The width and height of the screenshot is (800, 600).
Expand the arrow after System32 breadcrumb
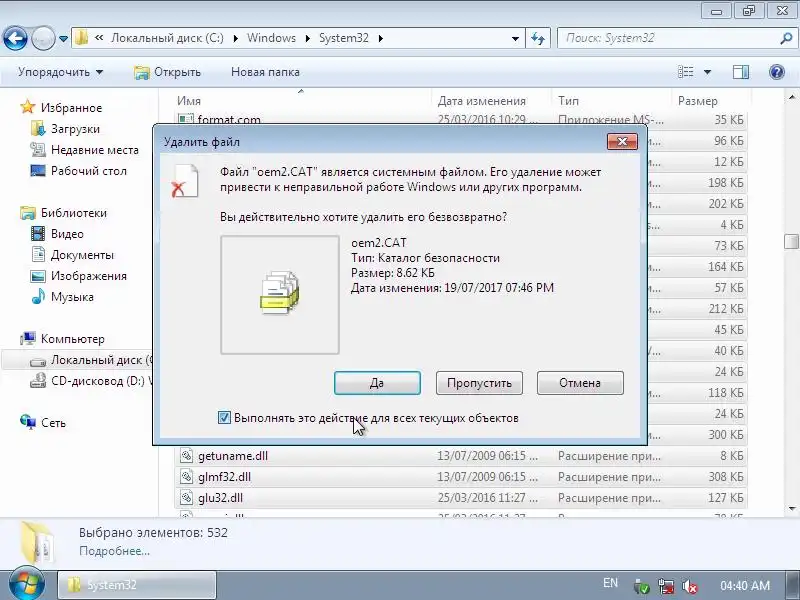pyautogui.click(x=381, y=38)
